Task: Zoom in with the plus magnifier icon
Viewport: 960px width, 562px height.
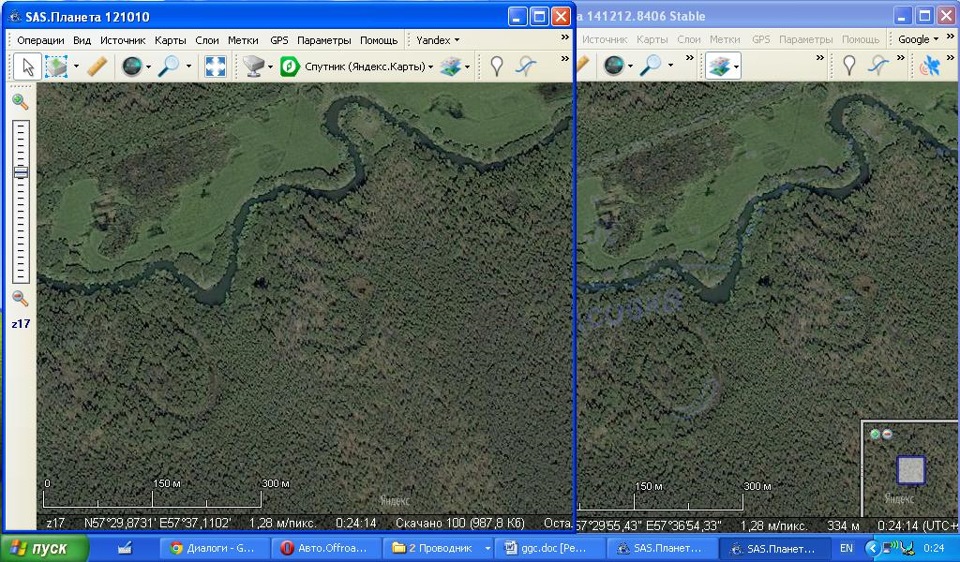Action: [20, 102]
